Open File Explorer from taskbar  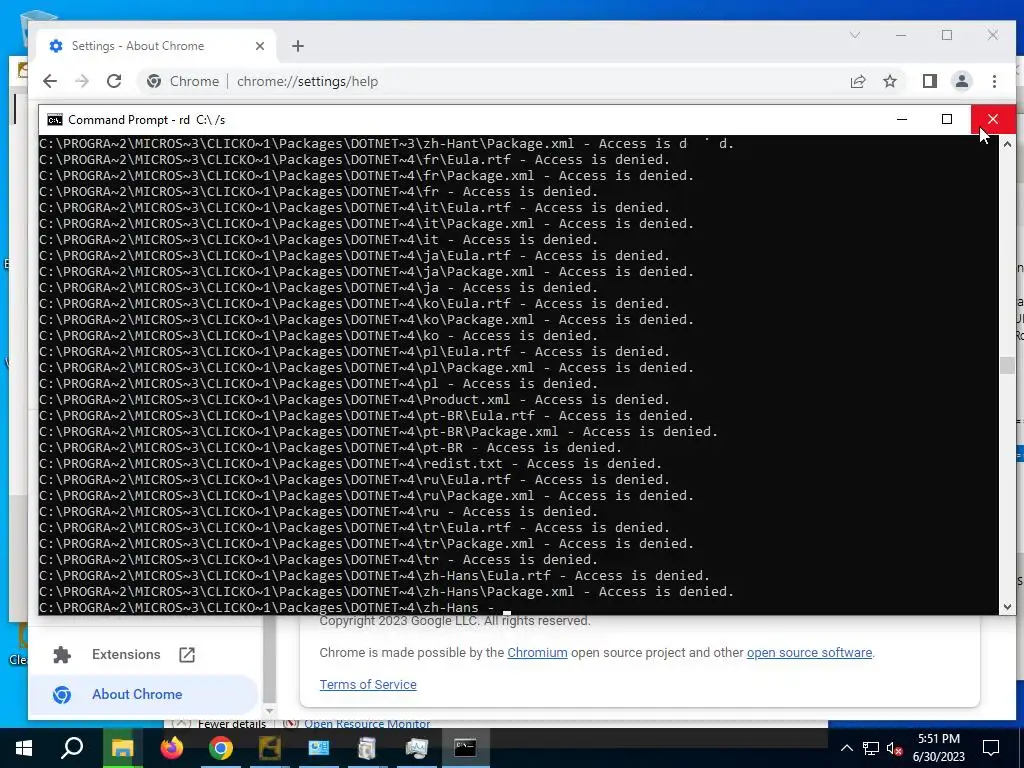point(122,748)
